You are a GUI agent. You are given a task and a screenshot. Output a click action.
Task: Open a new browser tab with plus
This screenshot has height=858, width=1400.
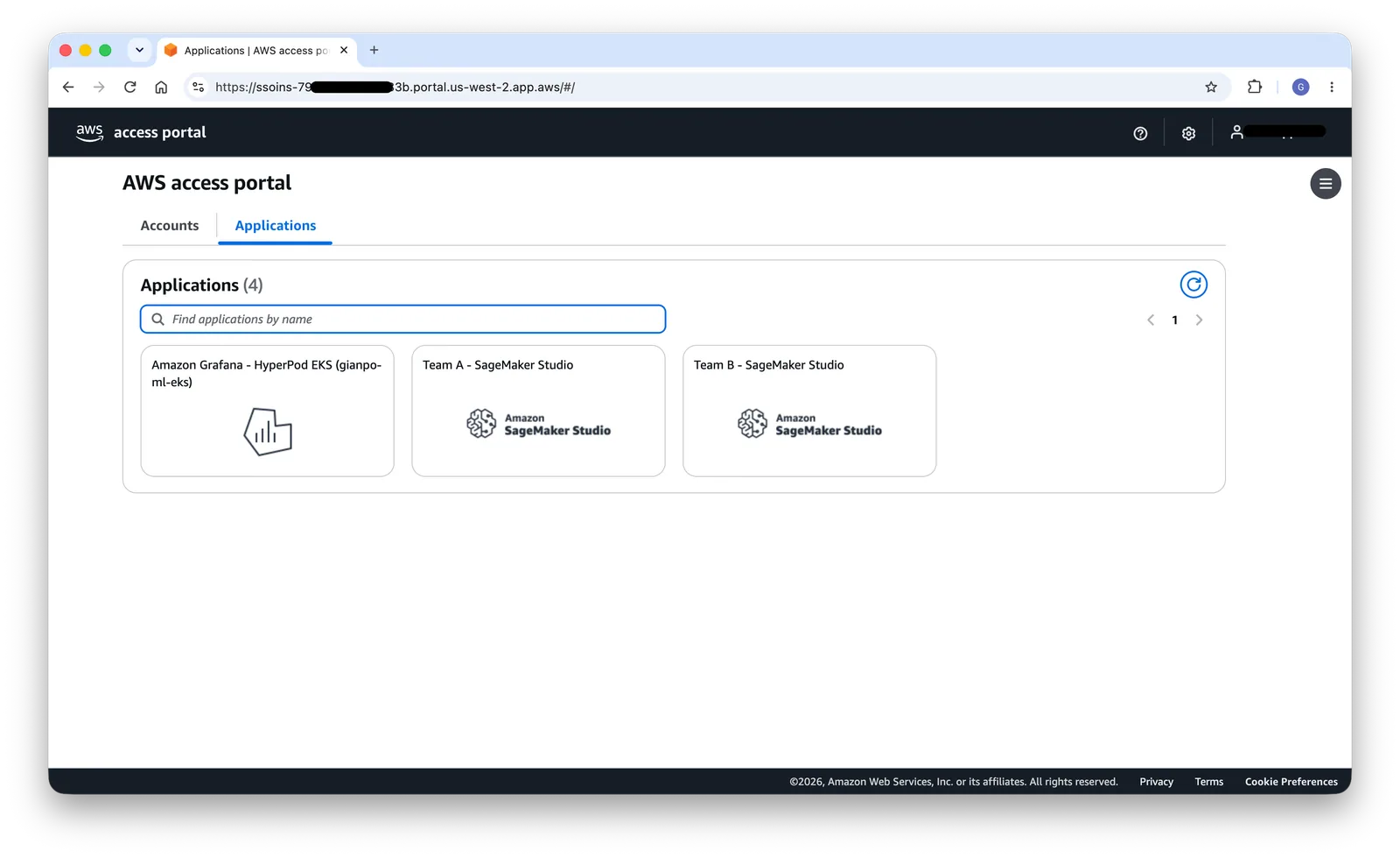coord(374,50)
